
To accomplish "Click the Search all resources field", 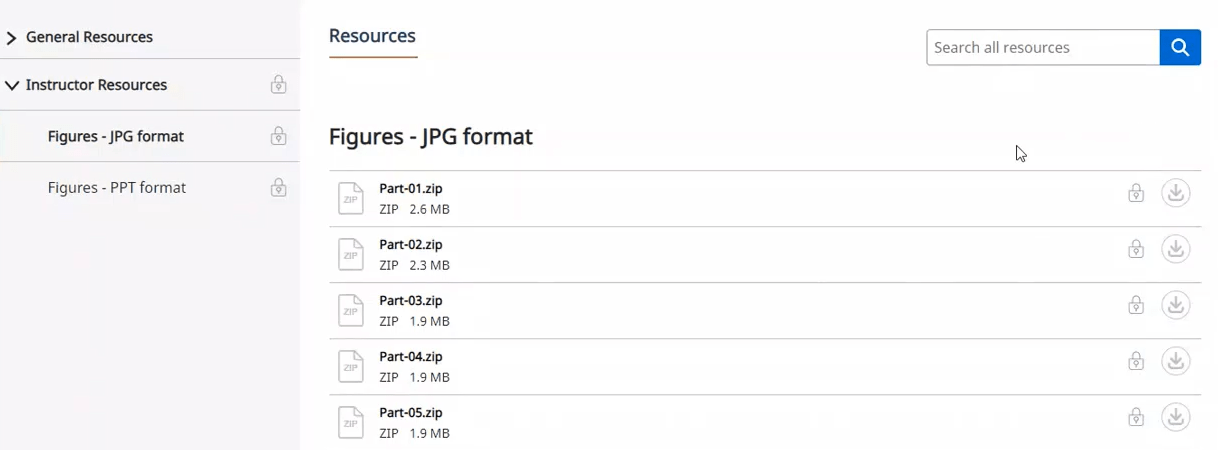I will coord(1043,47).
